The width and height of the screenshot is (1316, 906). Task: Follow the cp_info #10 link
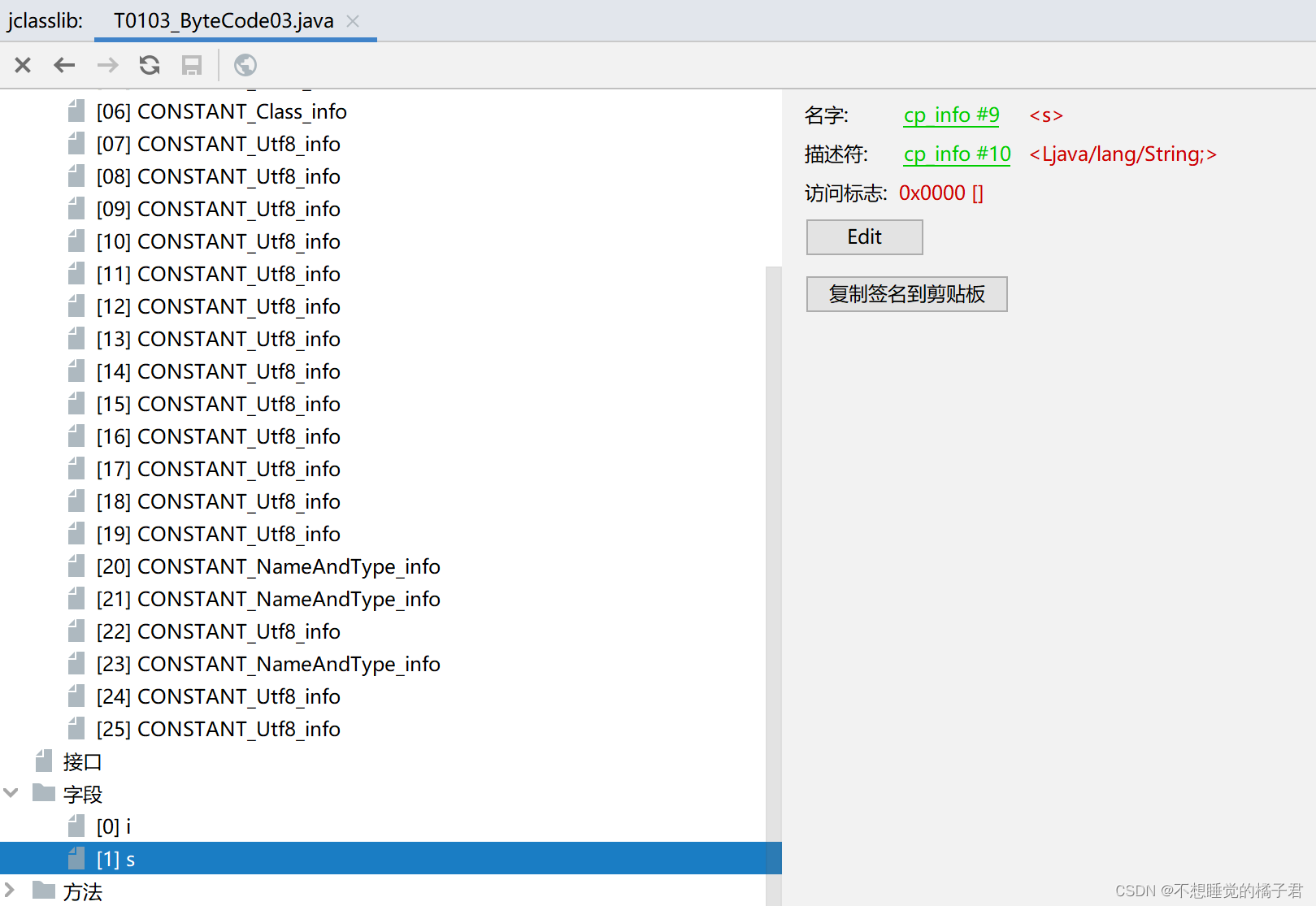pyautogui.click(x=957, y=154)
